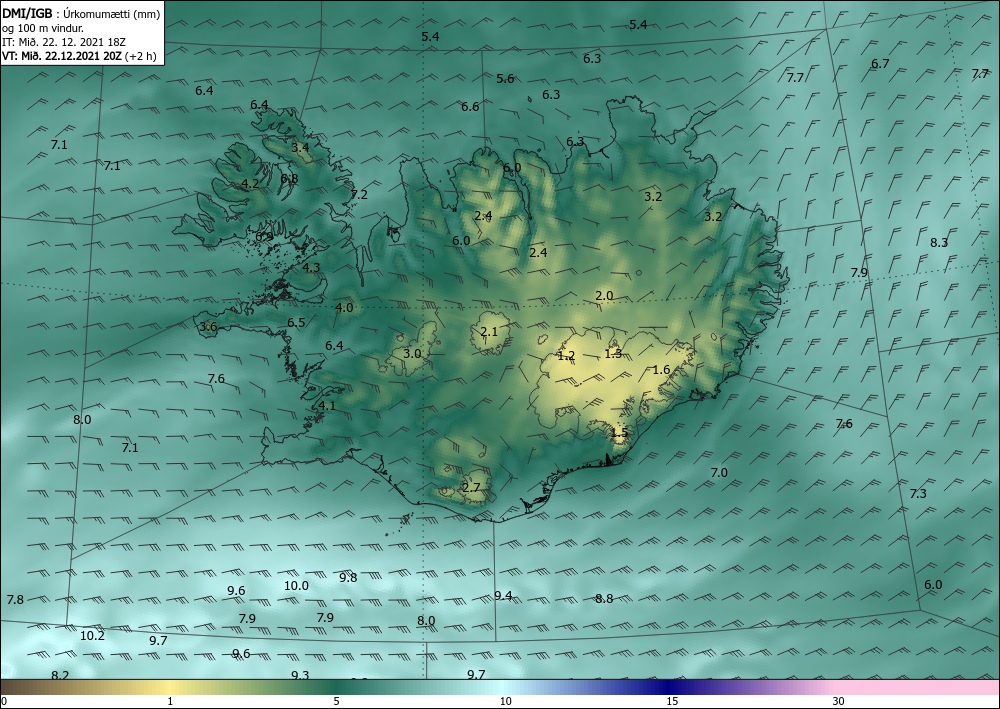Click the 2.1 value on Hofsjökull glacier
1000x709 pixels.
pos(489,332)
